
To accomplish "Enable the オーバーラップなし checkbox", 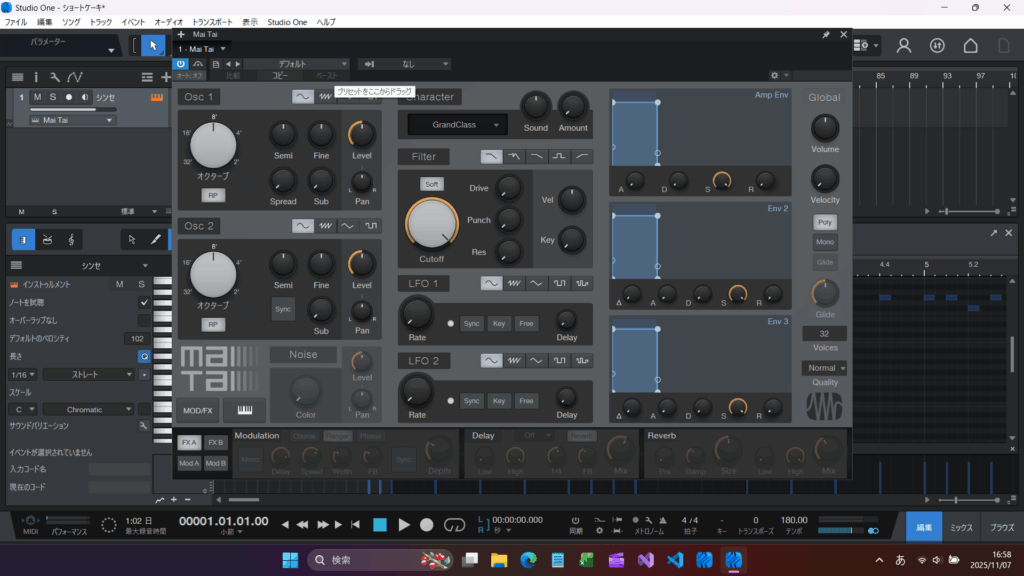I will click(x=144, y=320).
